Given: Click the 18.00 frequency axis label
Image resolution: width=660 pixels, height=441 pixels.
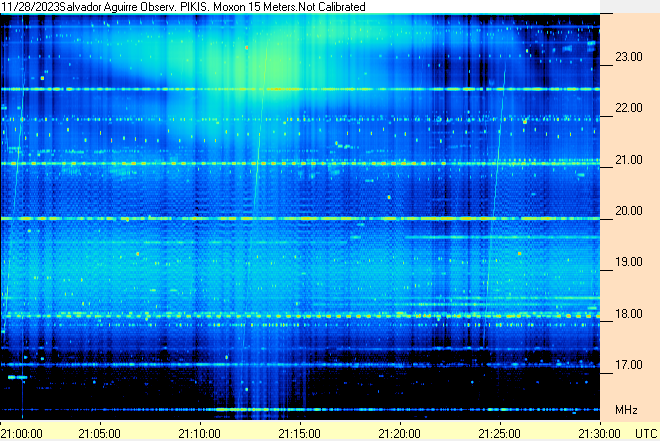Looking at the screenshot, I should (x=629, y=314).
